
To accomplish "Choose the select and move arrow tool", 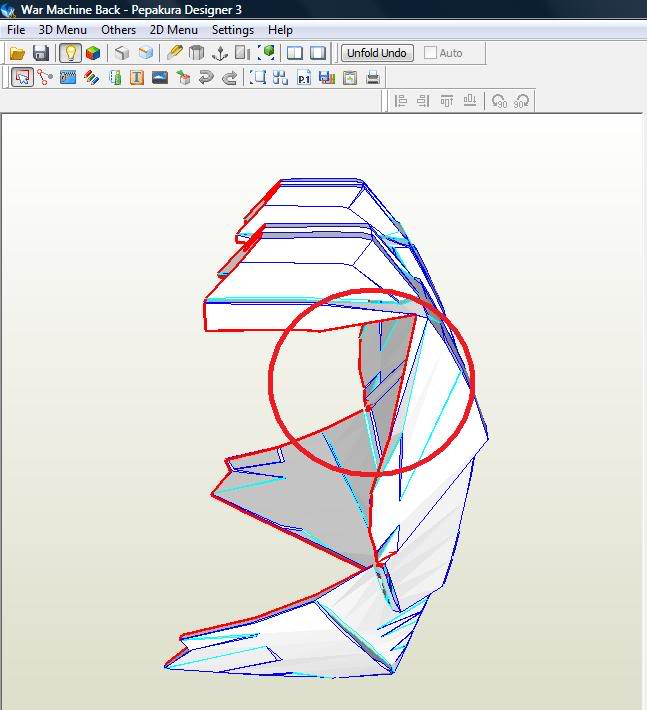I will 22,77.
